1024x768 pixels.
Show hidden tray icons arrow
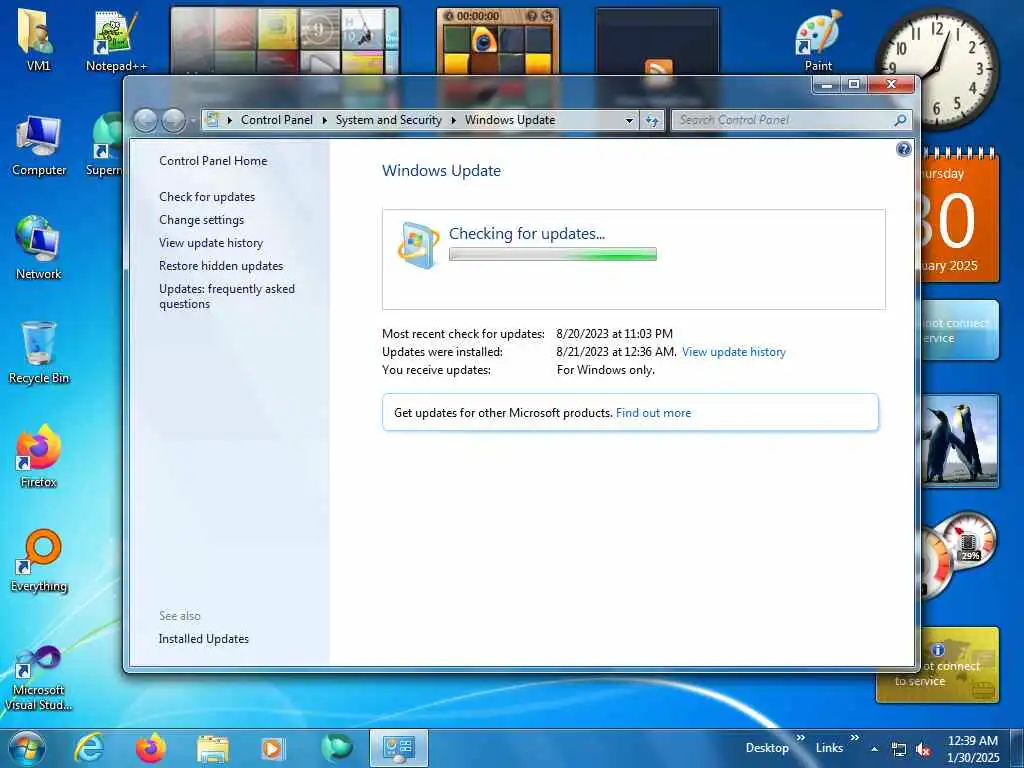pyautogui.click(x=874, y=750)
